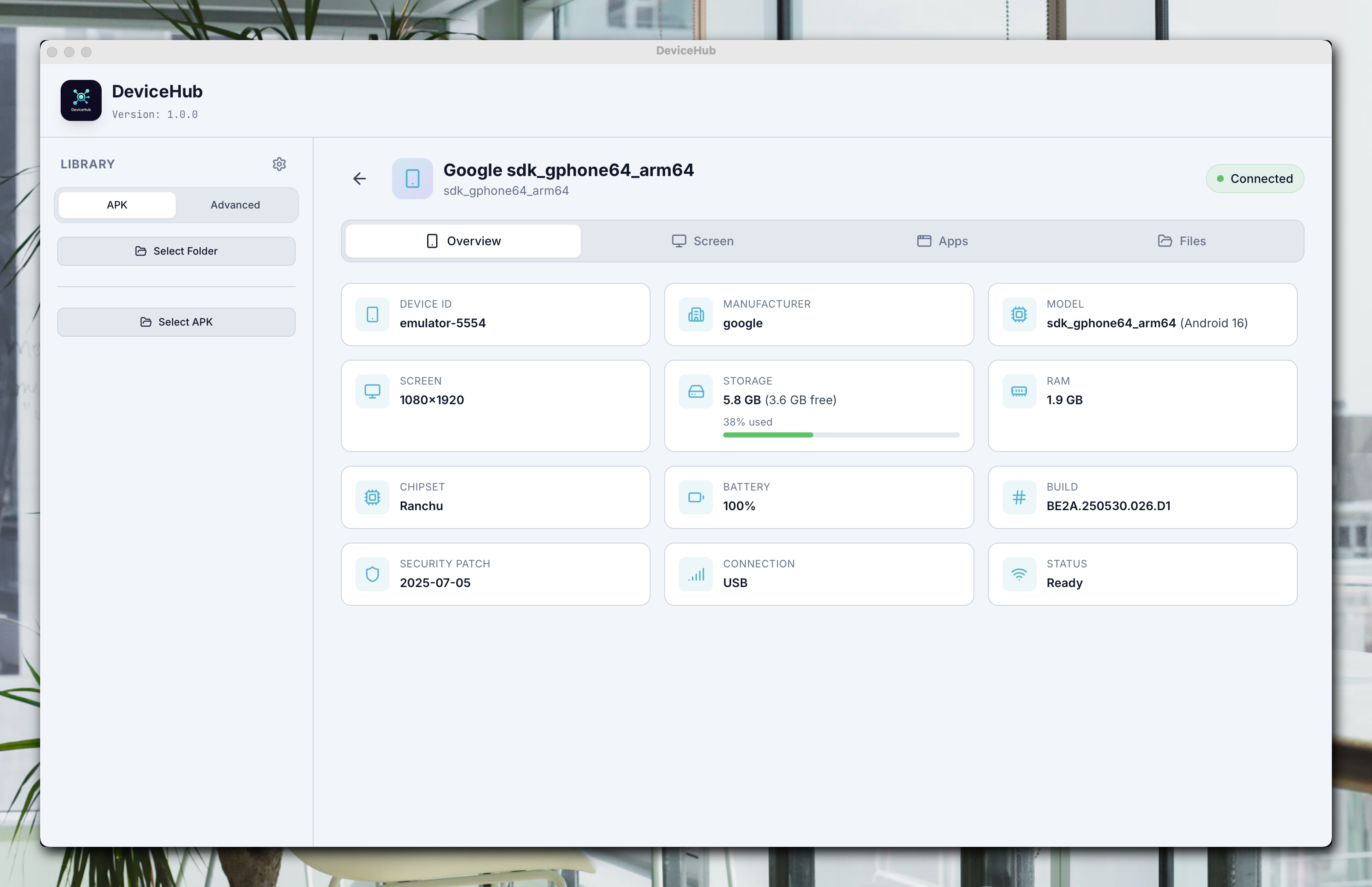1372x887 pixels.
Task: Open the Files tab
Action: coord(1181,241)
